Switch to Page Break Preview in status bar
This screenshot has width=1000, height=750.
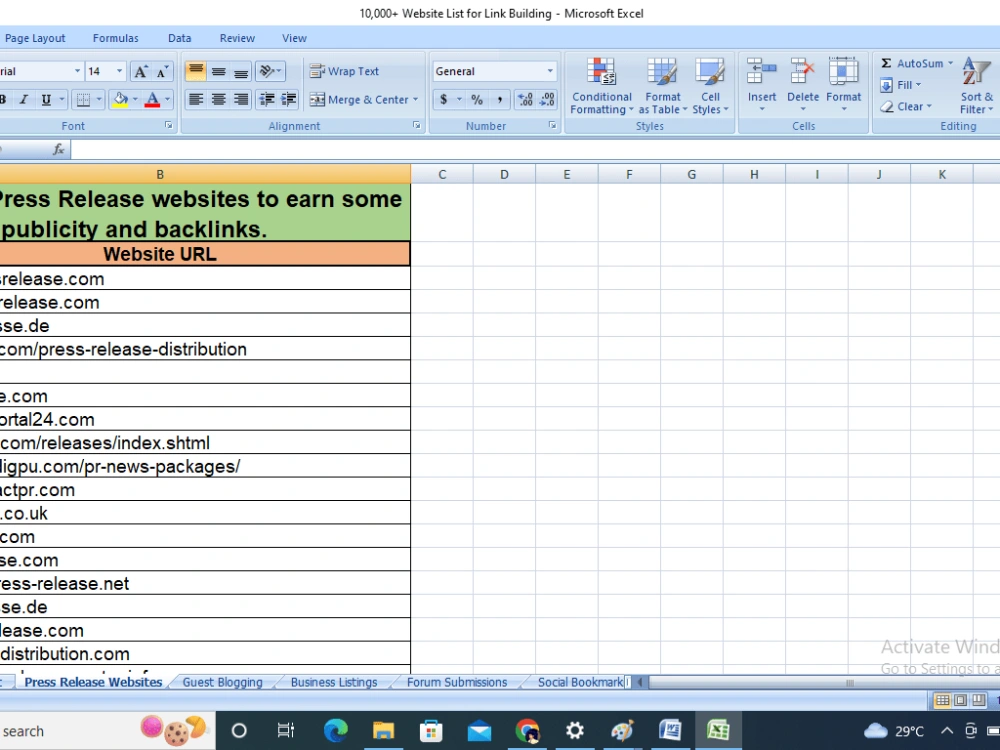pyautogui.click(x=978, y=700)
